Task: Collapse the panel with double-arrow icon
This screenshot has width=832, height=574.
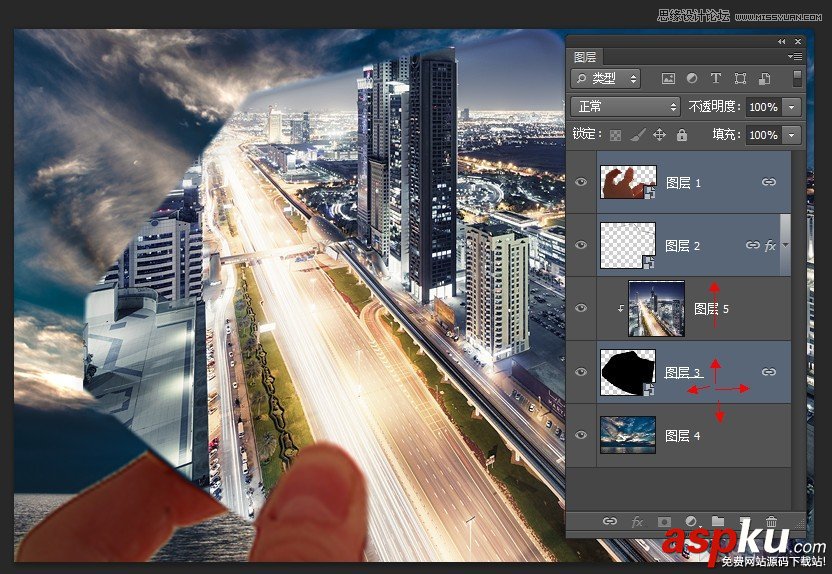Action: (x=781, y=41)
